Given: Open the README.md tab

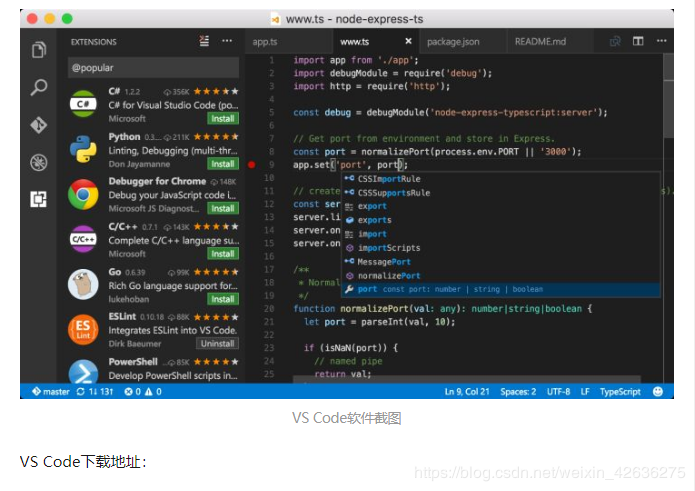Looking at the screenshot, I should (540, 42).
